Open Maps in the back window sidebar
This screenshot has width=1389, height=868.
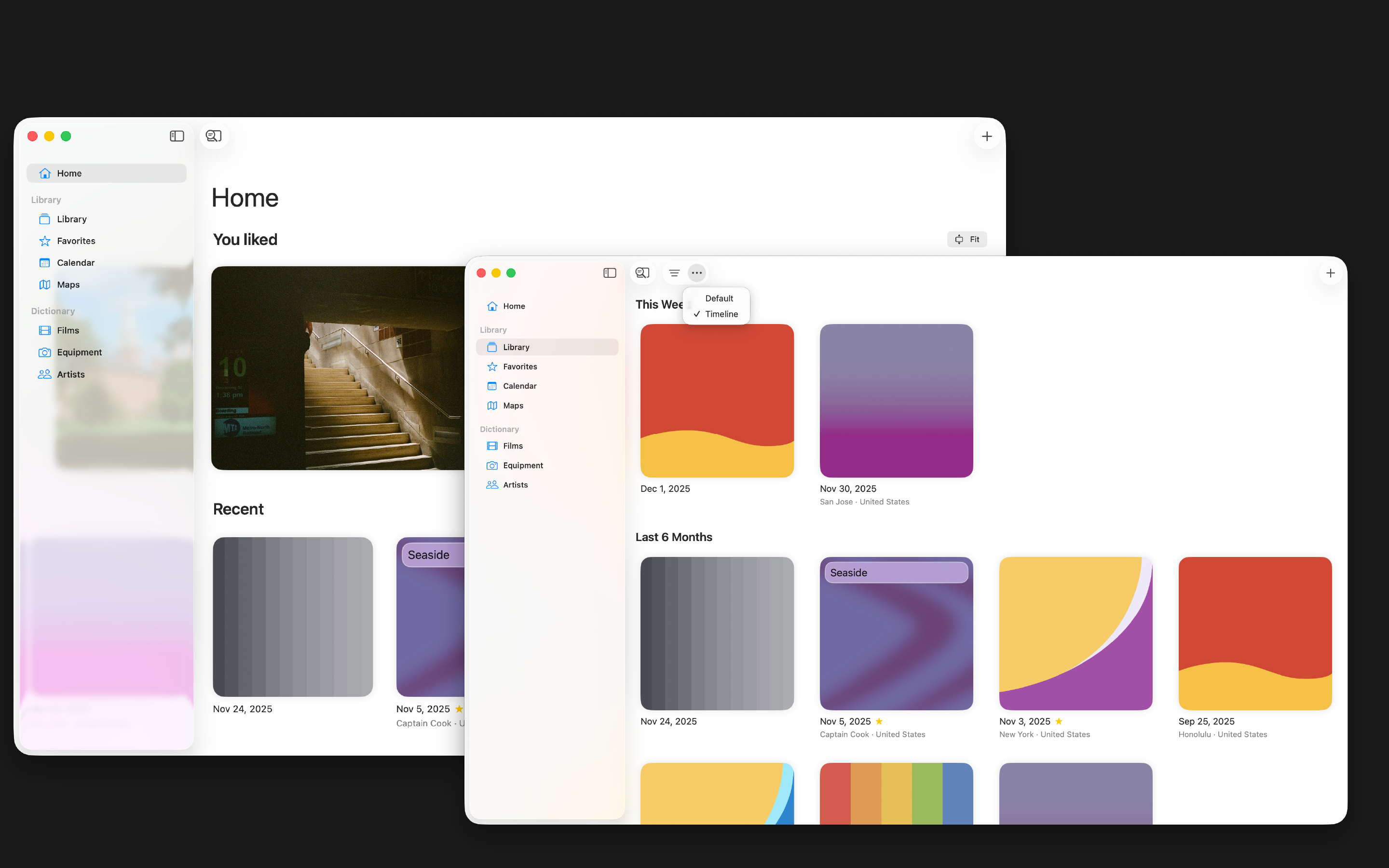click(68, 285)
